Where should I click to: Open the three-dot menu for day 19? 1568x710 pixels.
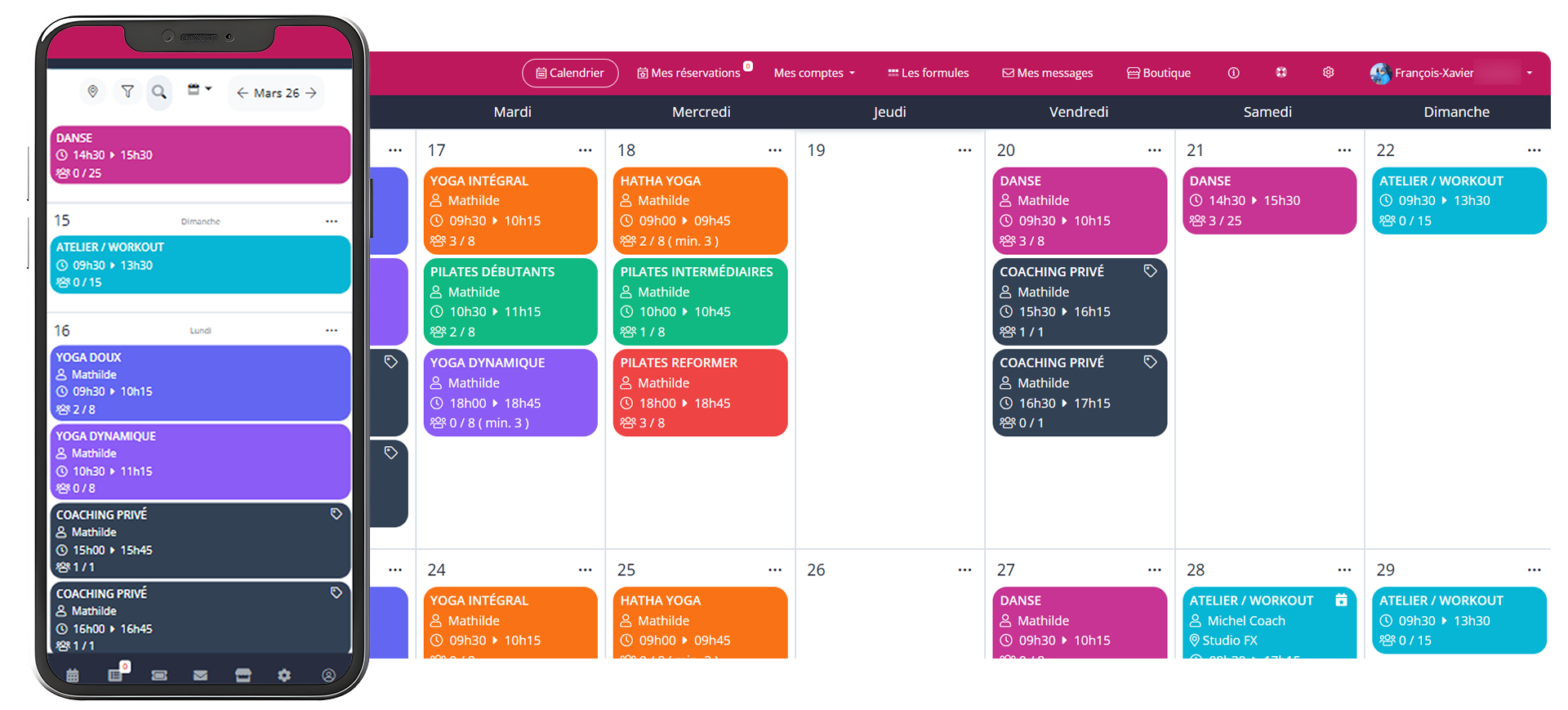point(964,150)
